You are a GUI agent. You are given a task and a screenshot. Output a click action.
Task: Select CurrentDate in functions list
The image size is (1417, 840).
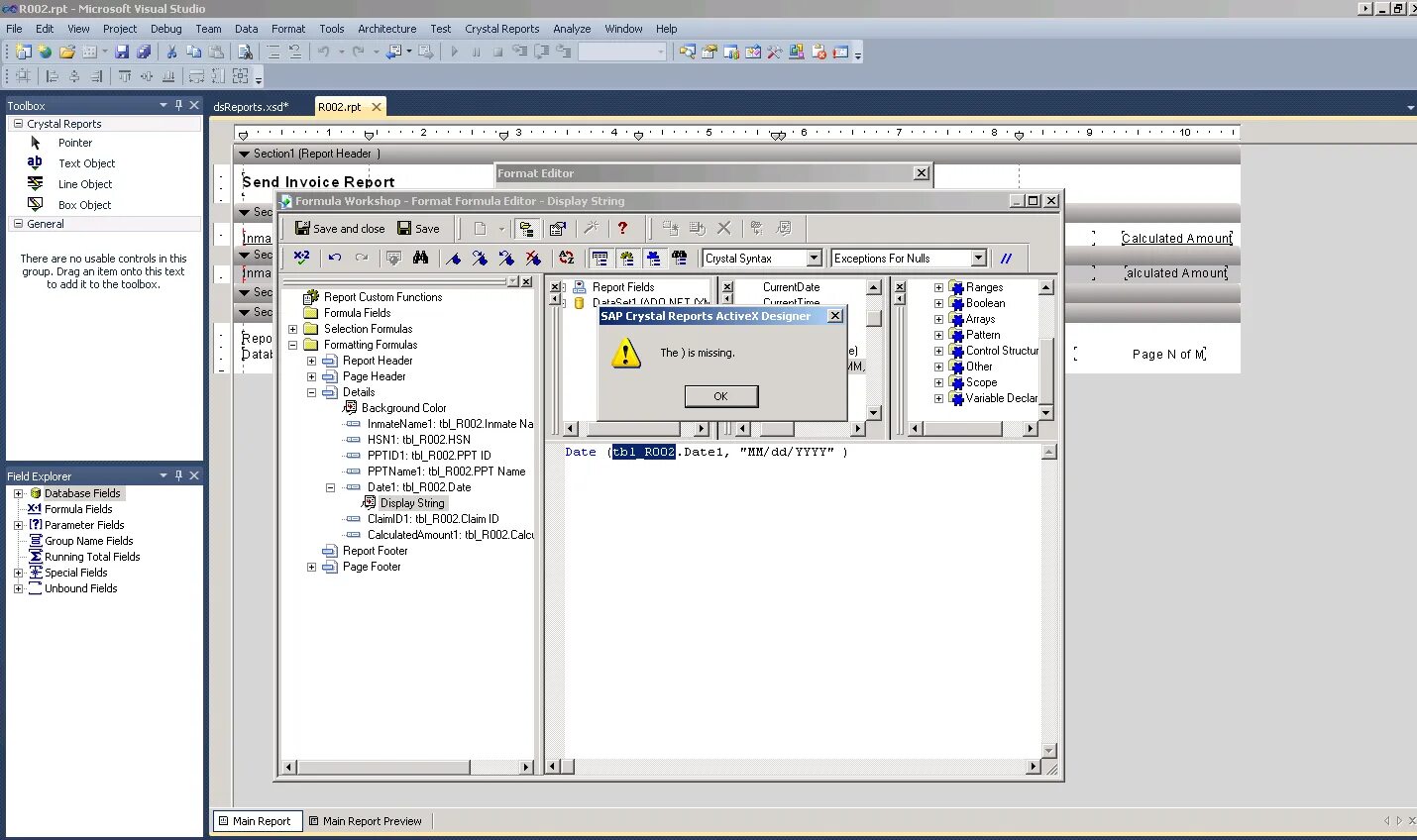coord(791,287)
